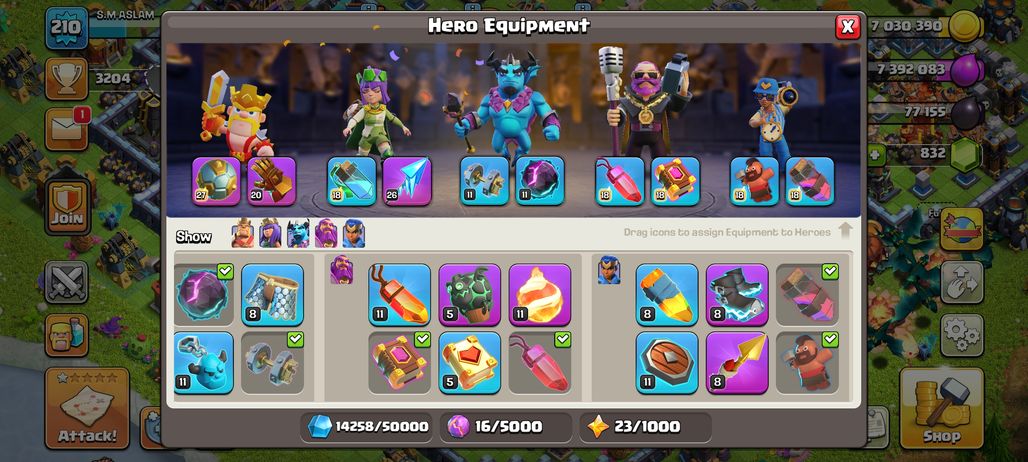Image resolution: width=1028 pixels, height=462 pixels.
Task: Choose the level 8 Electro Boots equipment
Action: coord(737,295)
